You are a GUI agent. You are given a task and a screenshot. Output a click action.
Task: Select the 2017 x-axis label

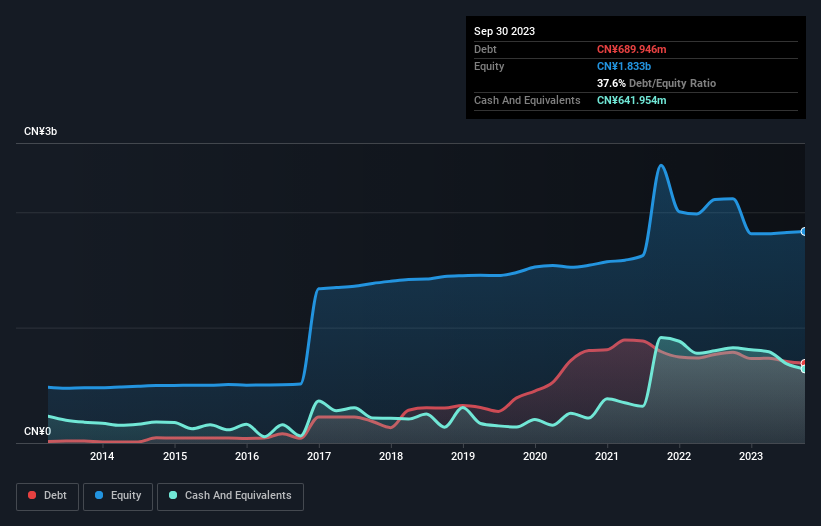(x=319, y=456)
